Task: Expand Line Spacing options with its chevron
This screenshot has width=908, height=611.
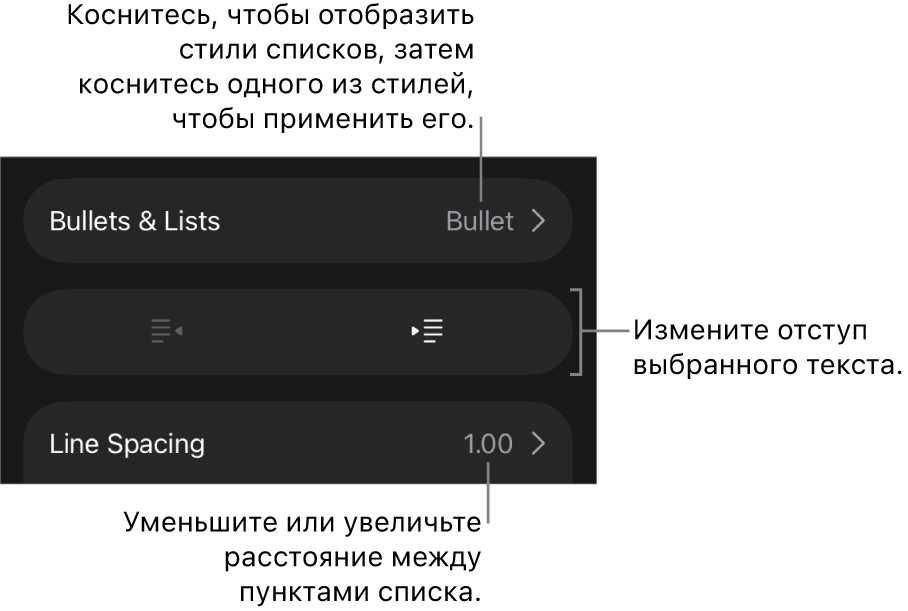Action: tap(539, 444)
